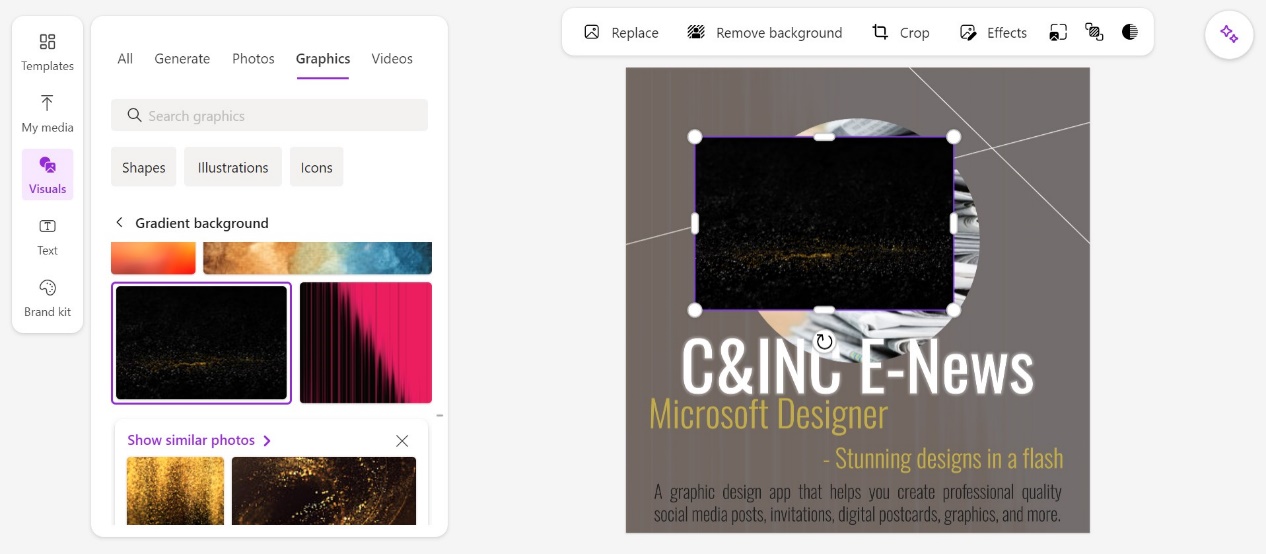Click the left middle handle of image
The image size is (1266, 554).
pyautogui.click(x=695, y=223)
